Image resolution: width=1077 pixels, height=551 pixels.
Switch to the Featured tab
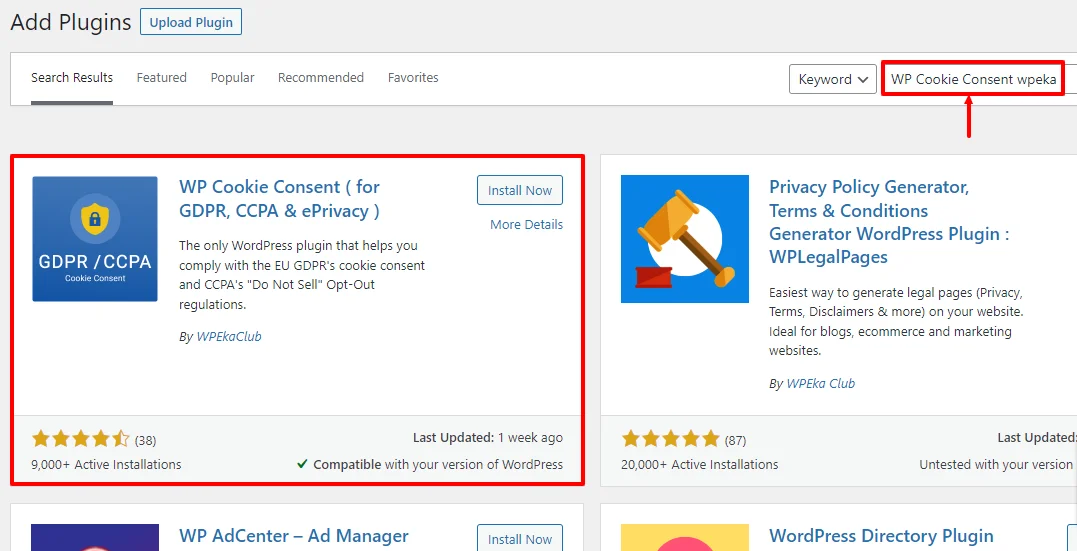pyautogui.click(x=161, y=78)
